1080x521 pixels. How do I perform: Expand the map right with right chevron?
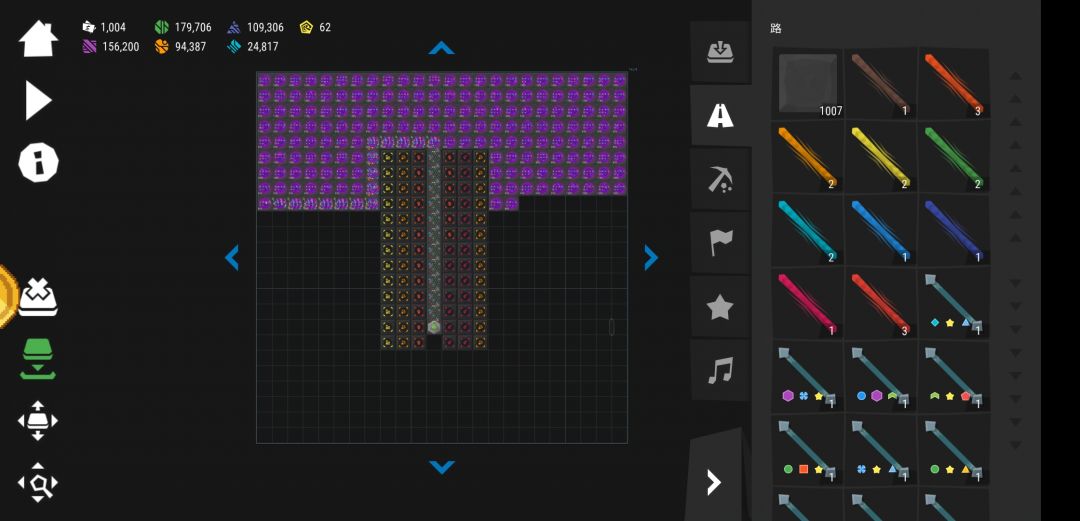[651, 257]
